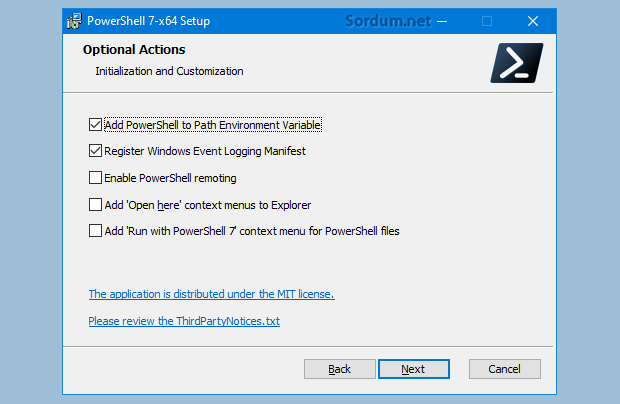This screenshot has height=404, width=620.
Task: Uncheck Register Windows Event Logging Manifest
Action: [95, 152]
